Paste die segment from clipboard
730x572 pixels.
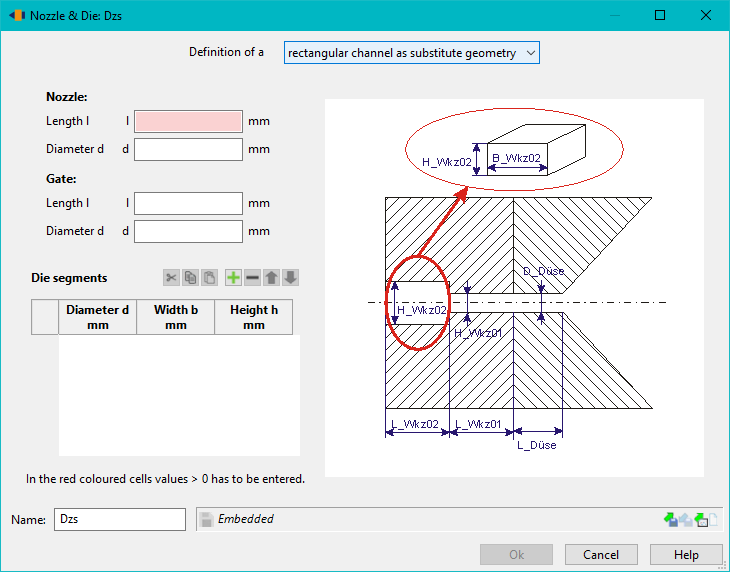click(210, 278)
